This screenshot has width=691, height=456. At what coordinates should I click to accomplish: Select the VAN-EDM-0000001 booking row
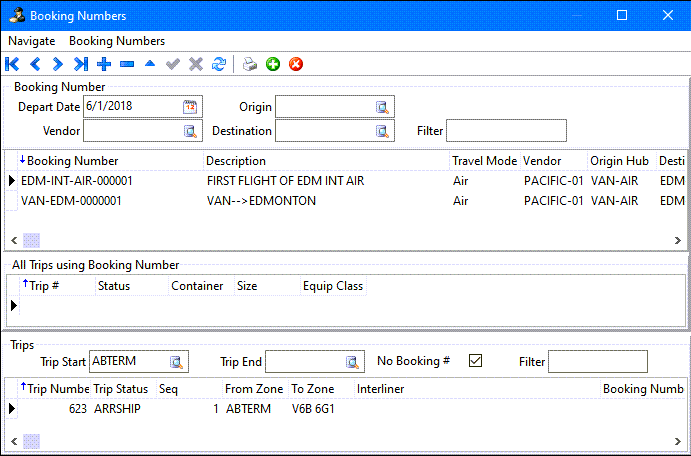coord(71,200)
